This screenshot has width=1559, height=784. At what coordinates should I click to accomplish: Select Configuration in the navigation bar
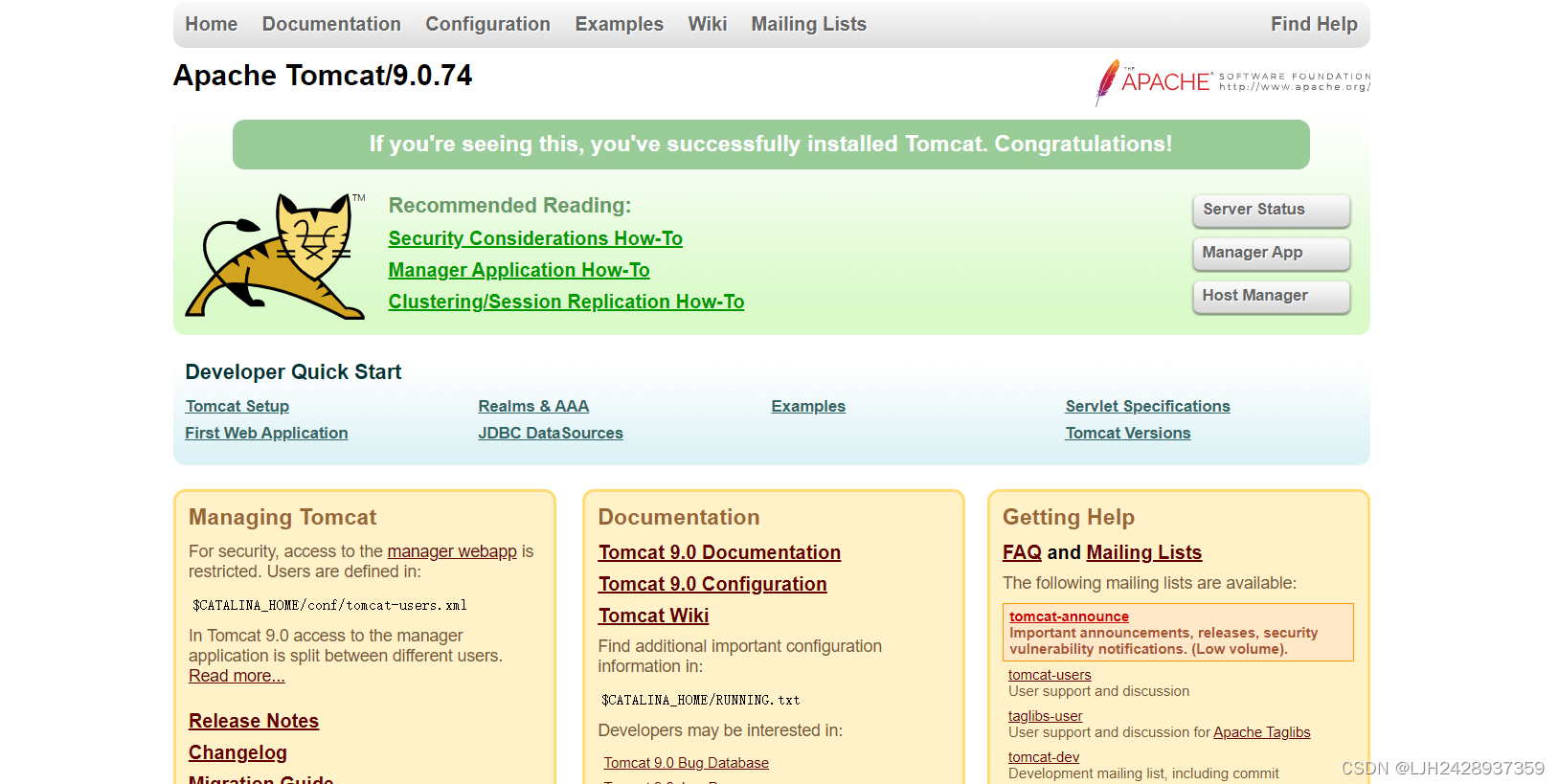487,24
